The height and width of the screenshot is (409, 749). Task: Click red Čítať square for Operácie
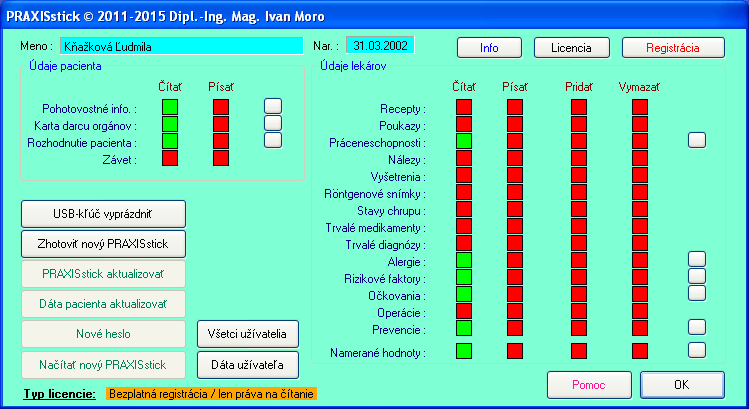(464, 311)
